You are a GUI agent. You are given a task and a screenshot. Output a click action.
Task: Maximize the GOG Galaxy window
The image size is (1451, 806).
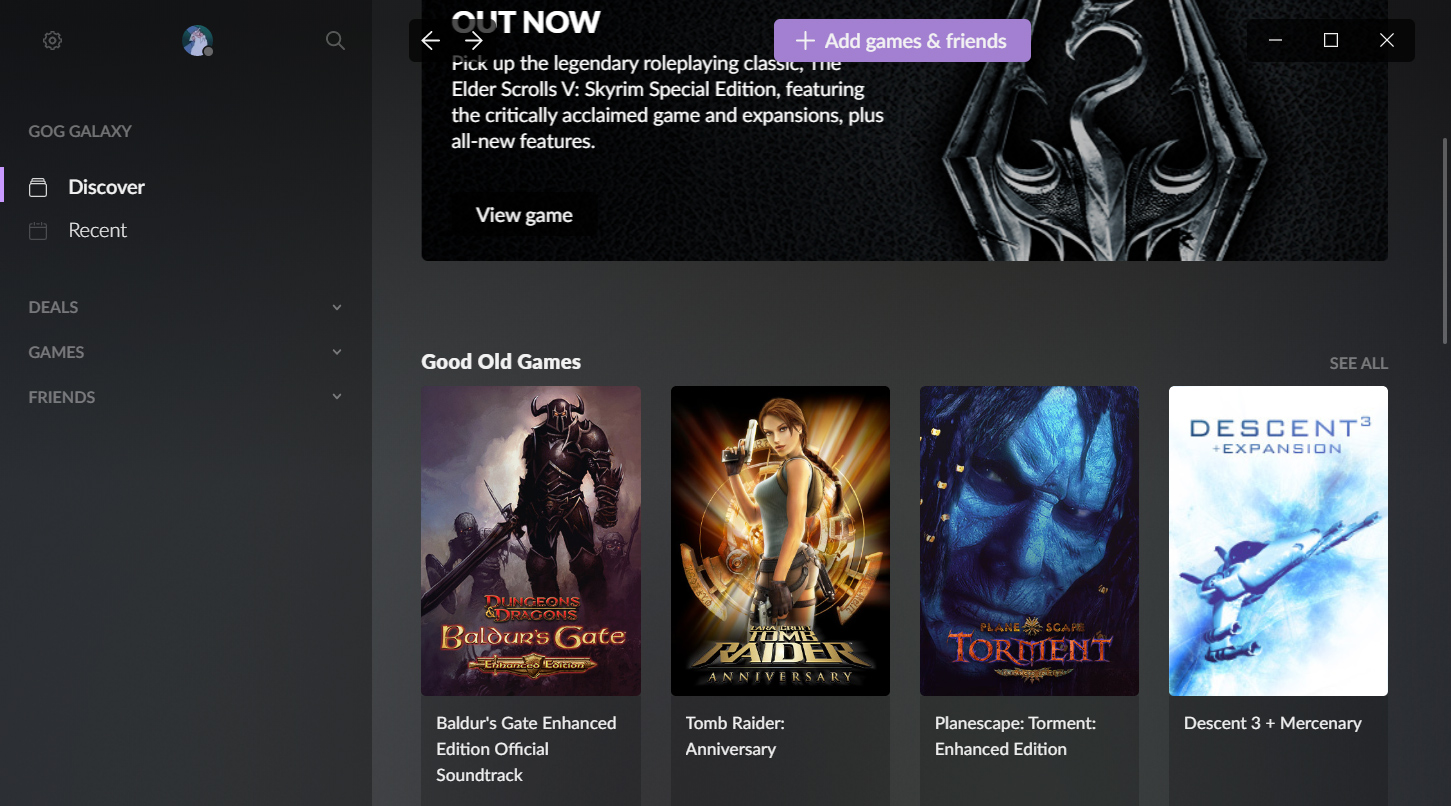(1331, 41)
